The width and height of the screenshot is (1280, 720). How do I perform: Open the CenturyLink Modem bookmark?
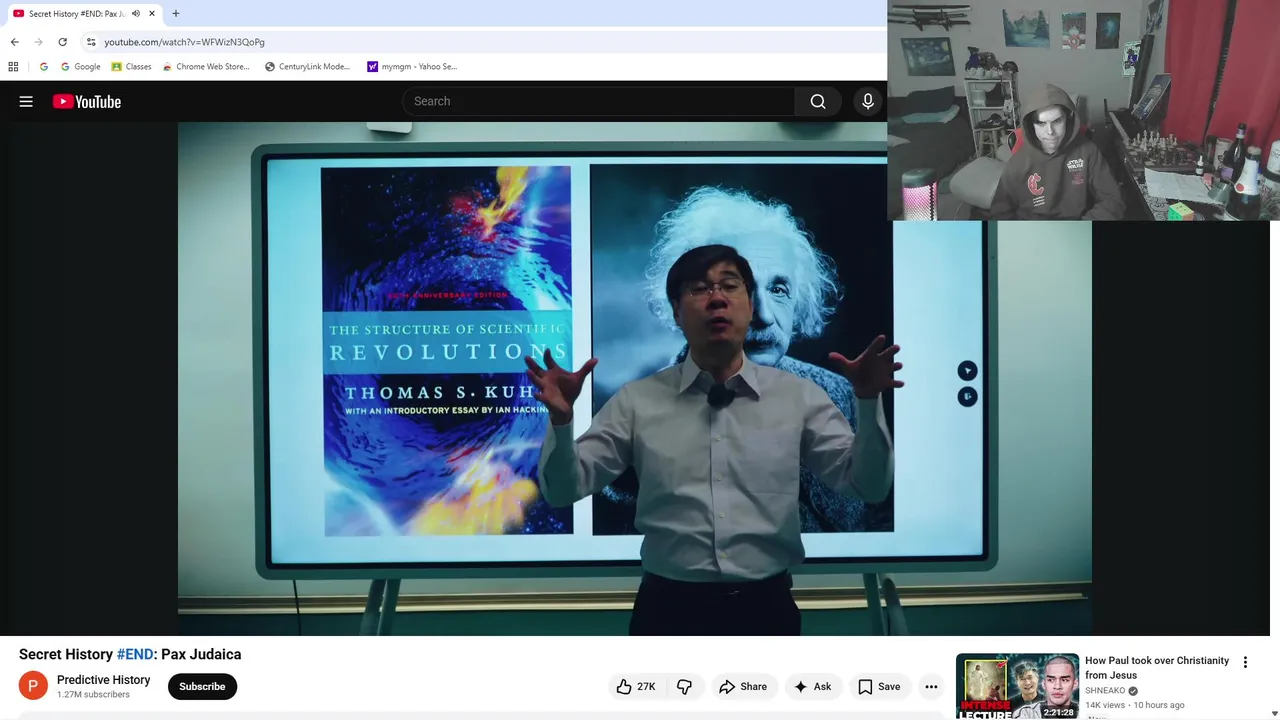click(x=307, y=67)
